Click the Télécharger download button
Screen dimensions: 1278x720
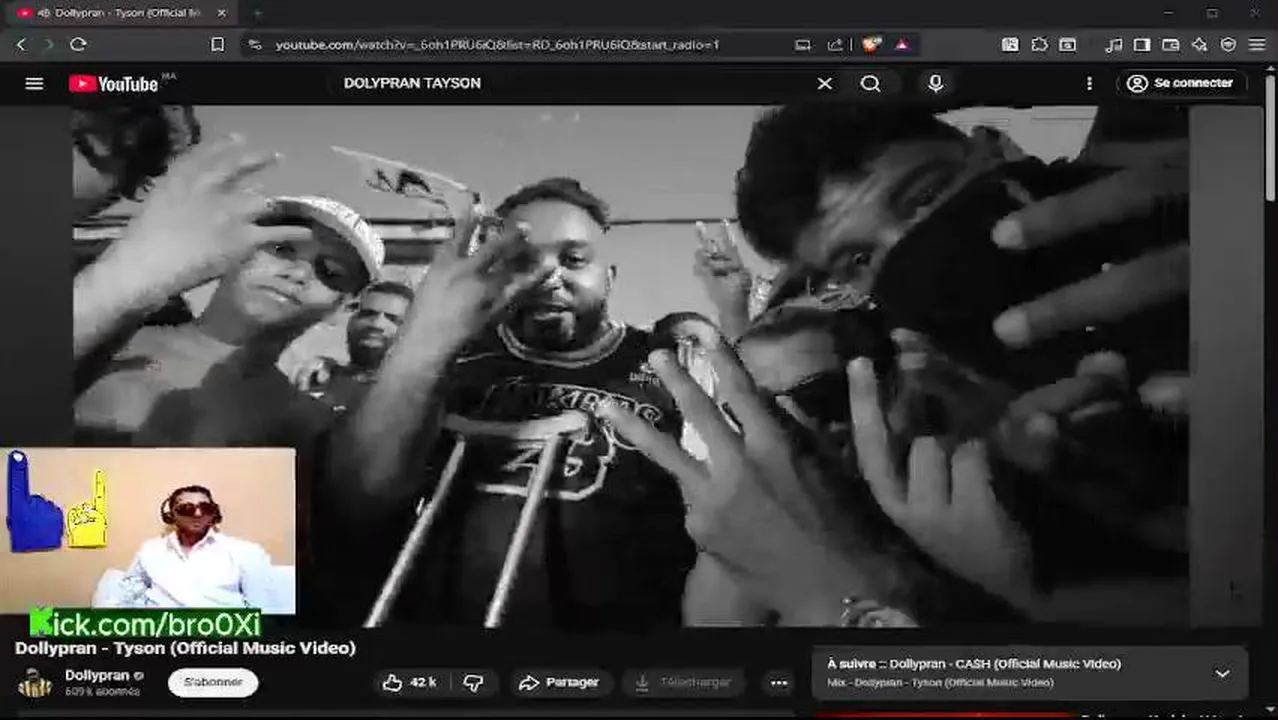click(684, 682)
